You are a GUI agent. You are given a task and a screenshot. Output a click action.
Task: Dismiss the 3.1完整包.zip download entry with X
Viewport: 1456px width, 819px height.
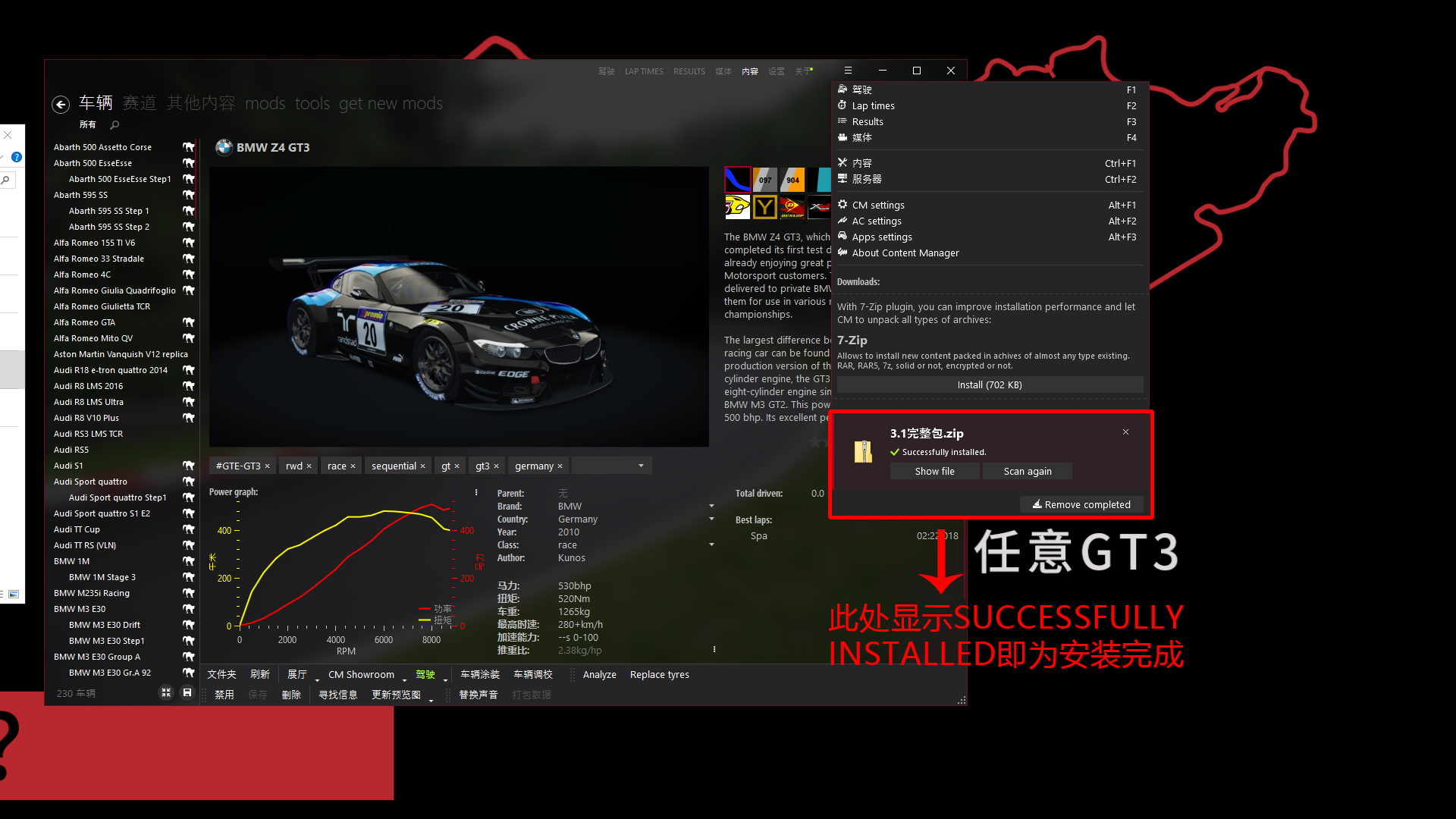1125,432
